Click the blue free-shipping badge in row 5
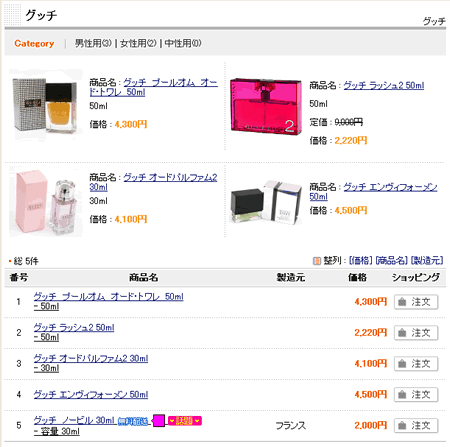Viewport: 450px width, 447px height. tap(133, 422)
